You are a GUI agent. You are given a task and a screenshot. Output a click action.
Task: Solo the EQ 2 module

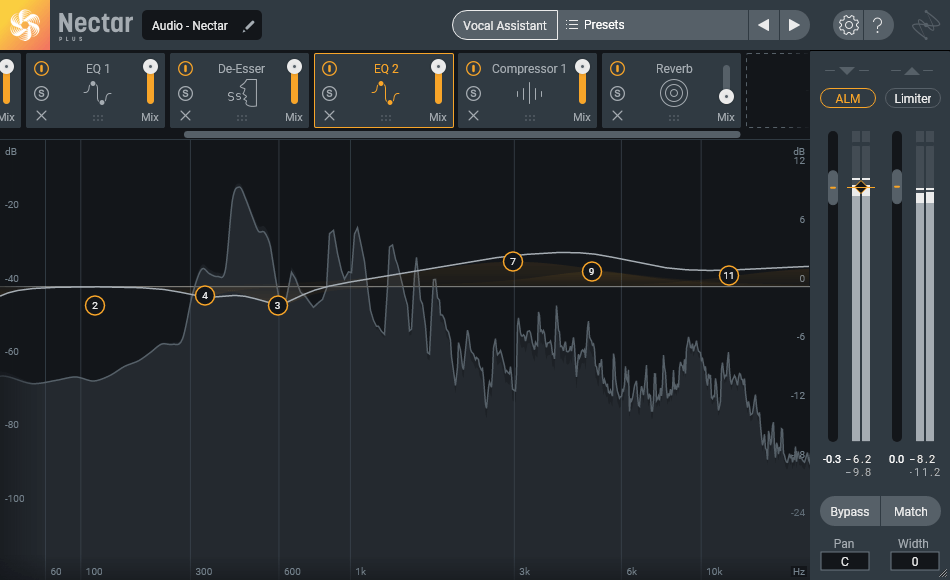tap(330, 93)
